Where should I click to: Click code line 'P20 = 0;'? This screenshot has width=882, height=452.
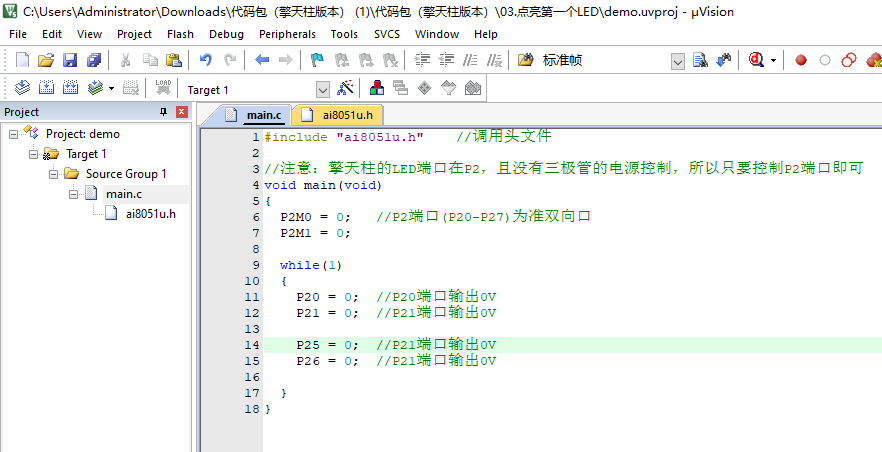327,297
